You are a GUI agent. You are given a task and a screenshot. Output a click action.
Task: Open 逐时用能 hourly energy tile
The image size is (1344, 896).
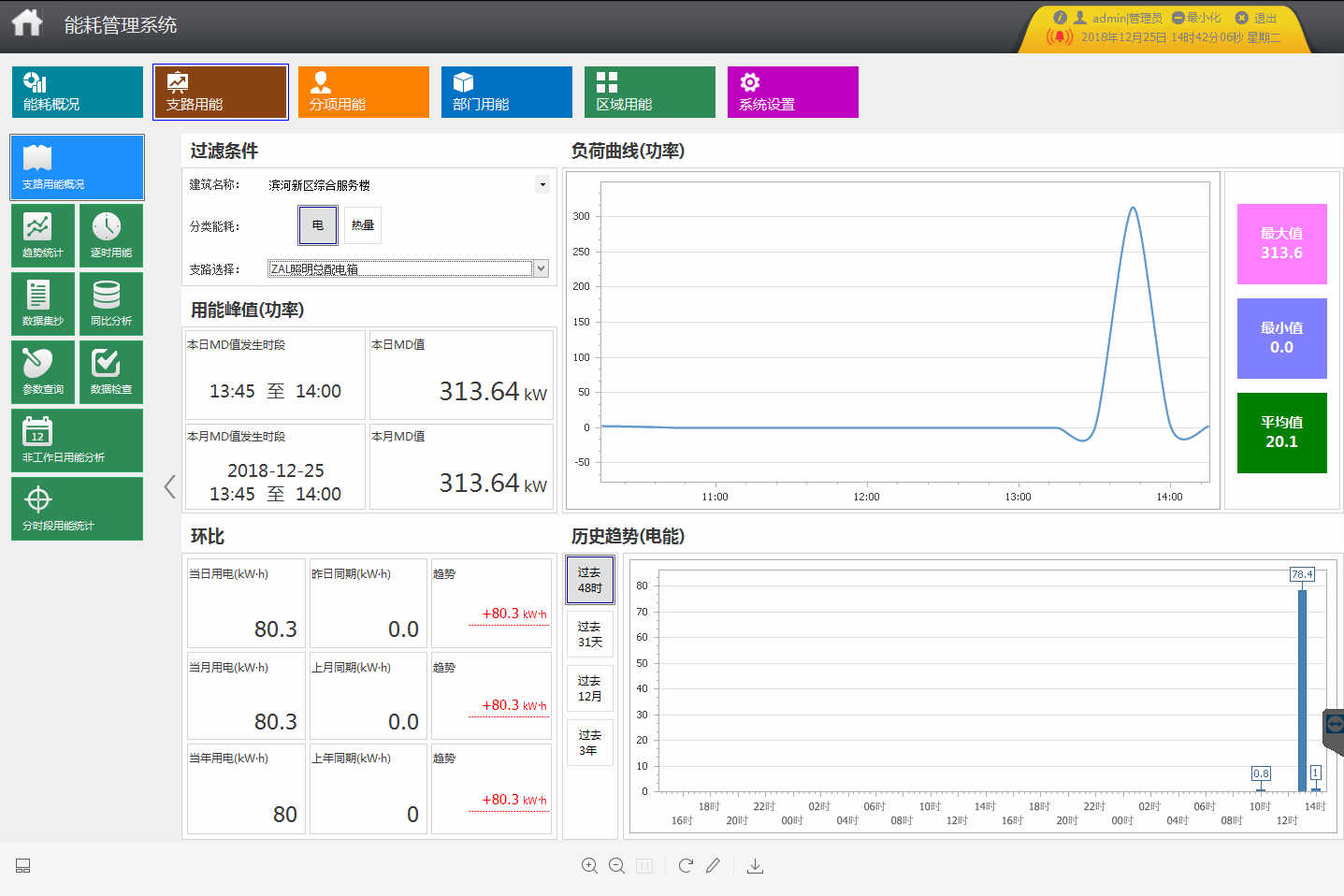(111, 236)
